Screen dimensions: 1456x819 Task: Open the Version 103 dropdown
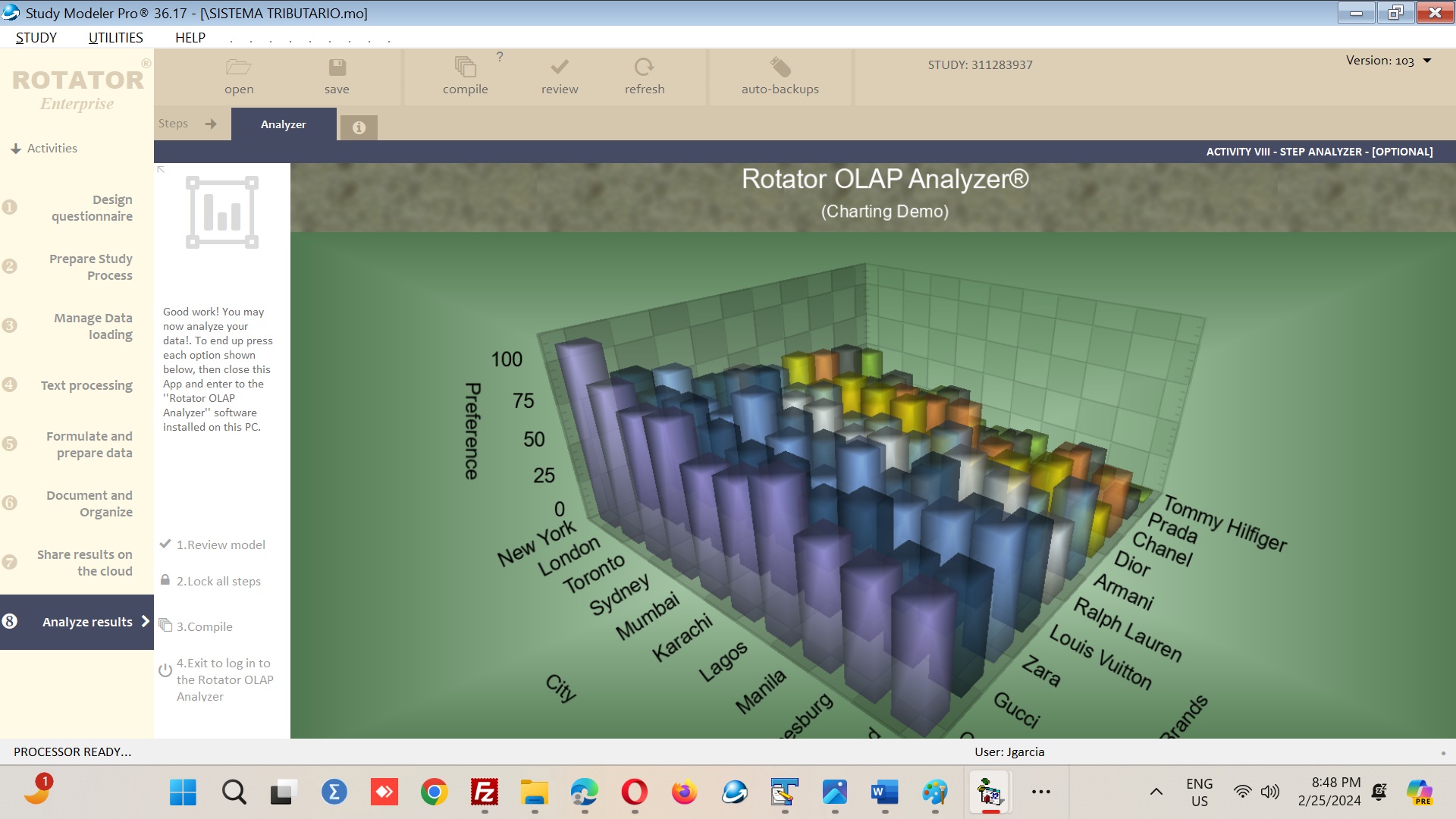pos(1426,61)
